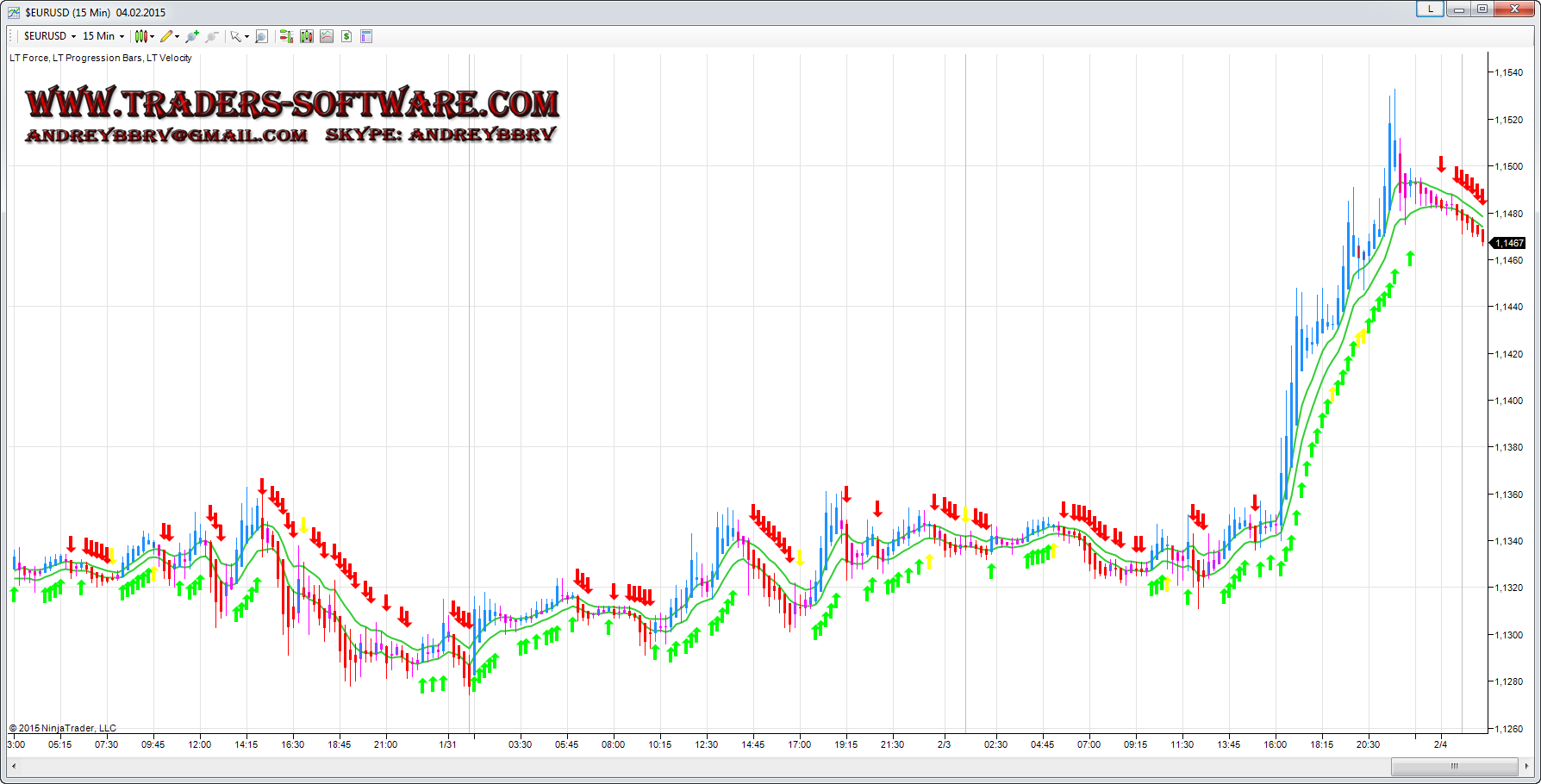Toggle the Chart Trader panel icon
The image size is (1541, 784).
coord(286,36)
